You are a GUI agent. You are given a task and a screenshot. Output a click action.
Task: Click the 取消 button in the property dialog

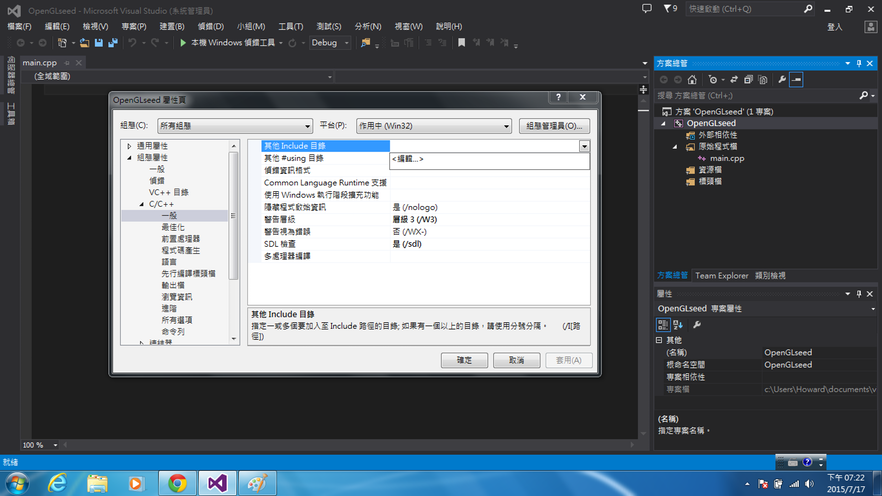(516, 360)
